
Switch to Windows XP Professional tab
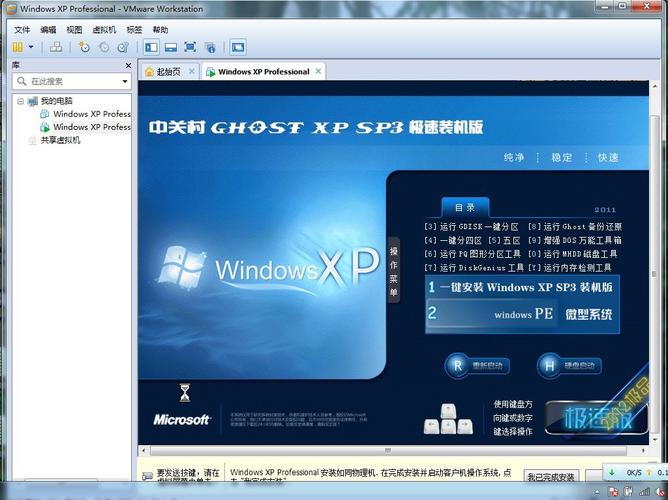[x=264, y=72]
